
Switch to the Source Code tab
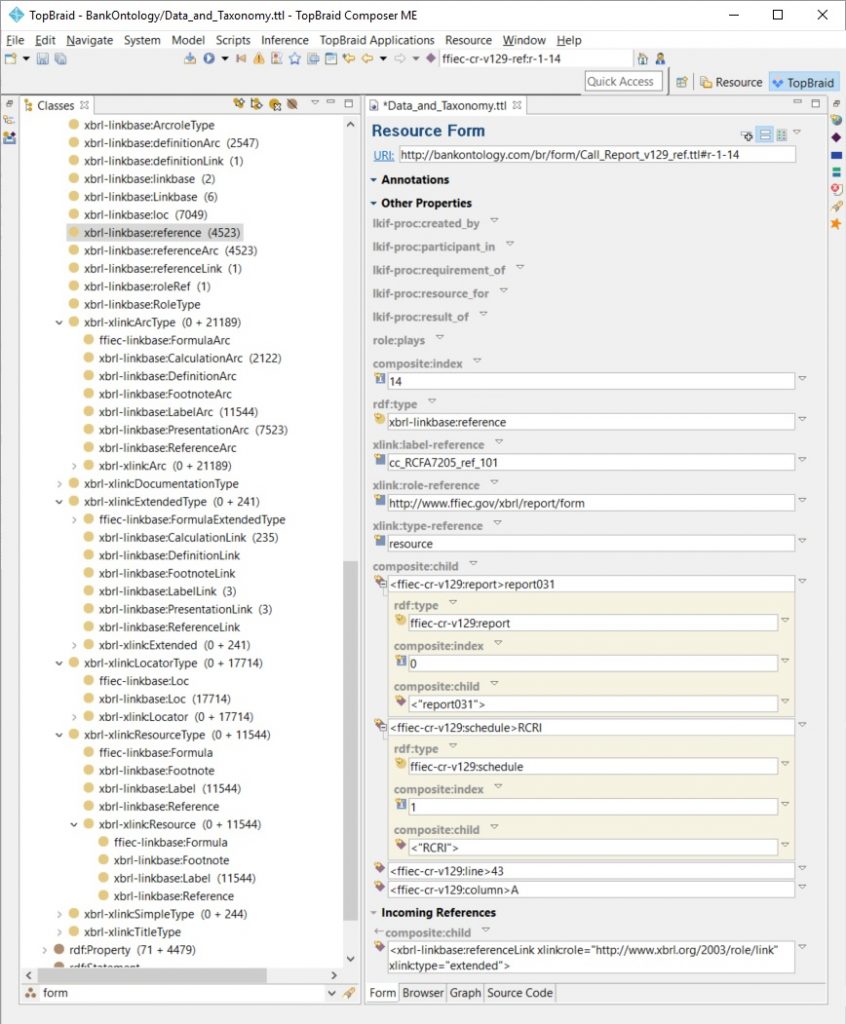pos(520,993)
